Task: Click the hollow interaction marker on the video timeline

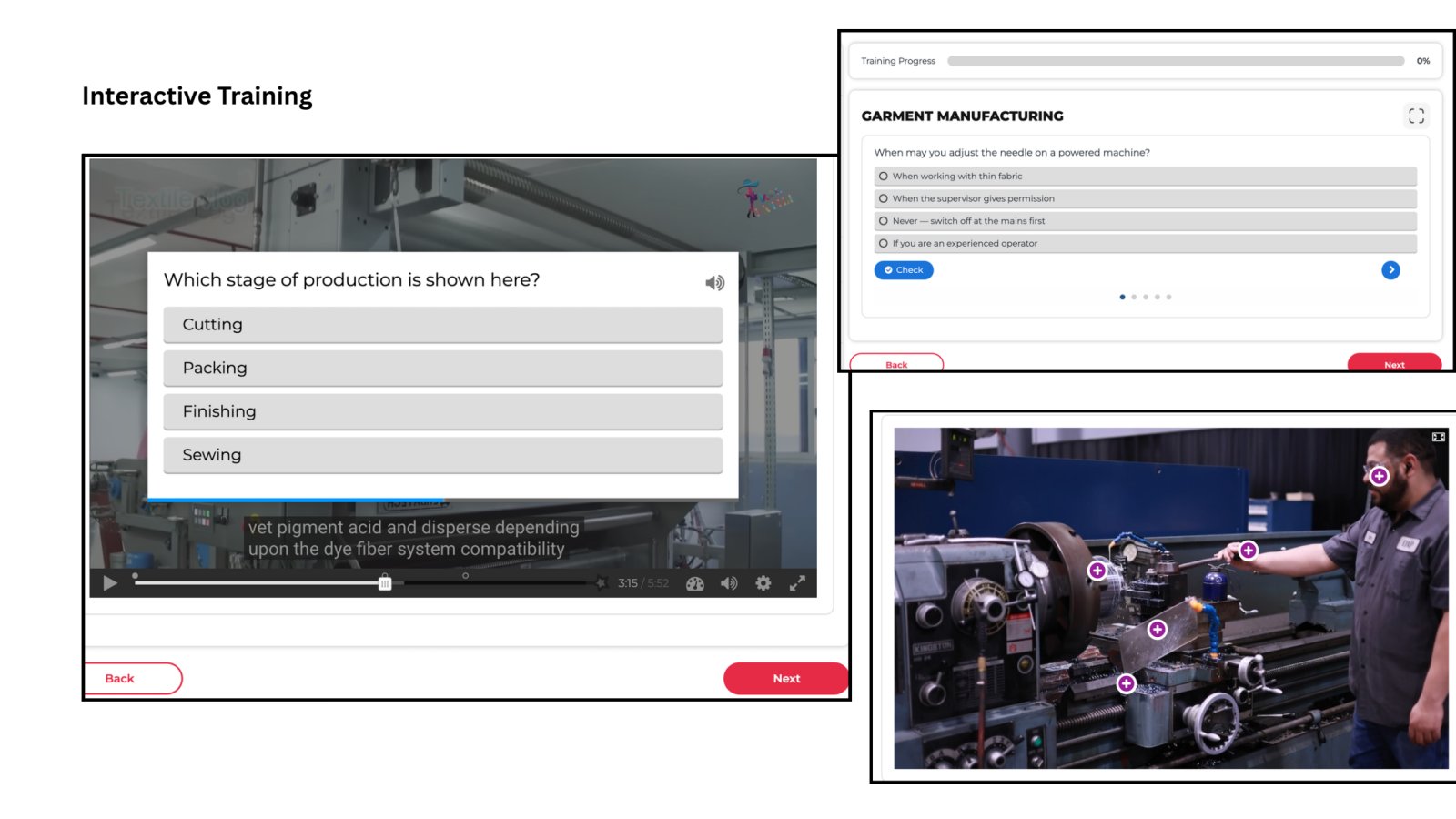Action: [x=465, y=576]
